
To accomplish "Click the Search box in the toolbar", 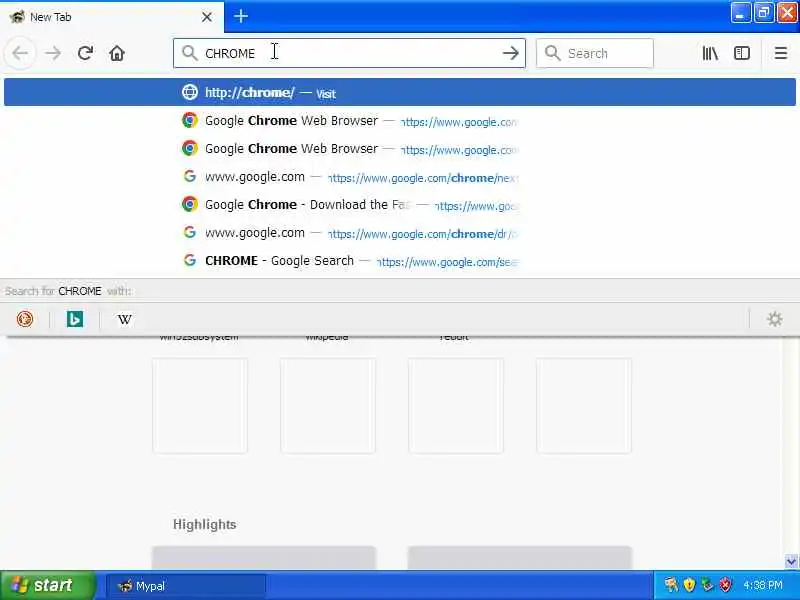I will pyautogui.click(x=594, y=53).
